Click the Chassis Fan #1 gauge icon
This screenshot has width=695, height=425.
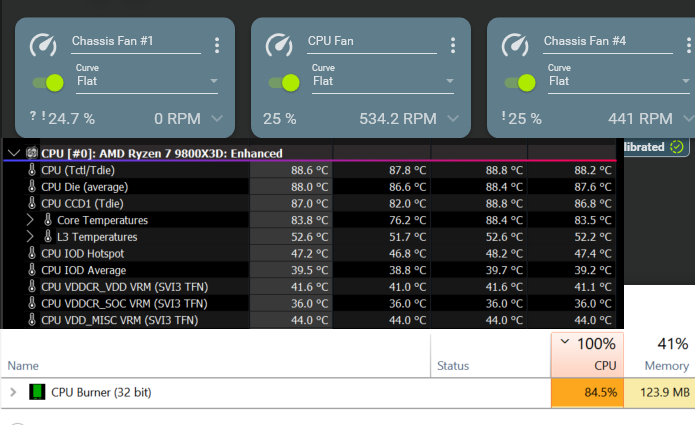click(x=43, y=45)
